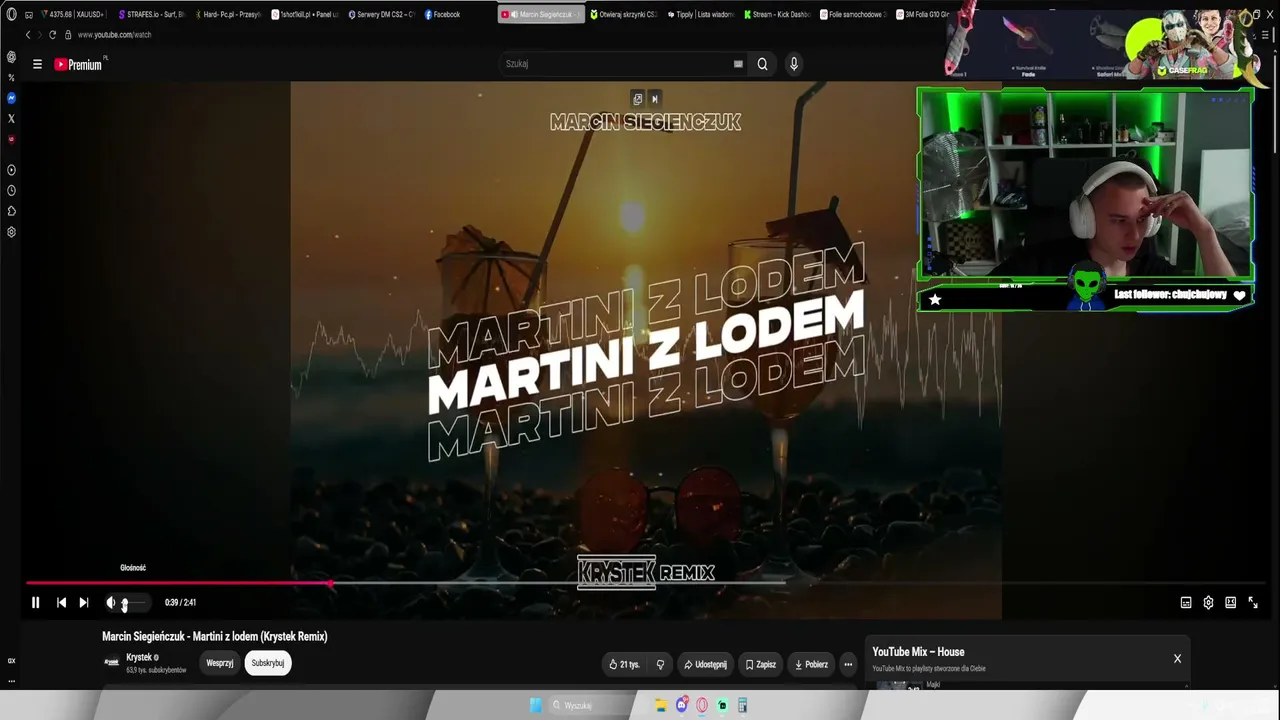Toggle subtitles on the video player
The image size is (1280, 720).
point(1186,603)
